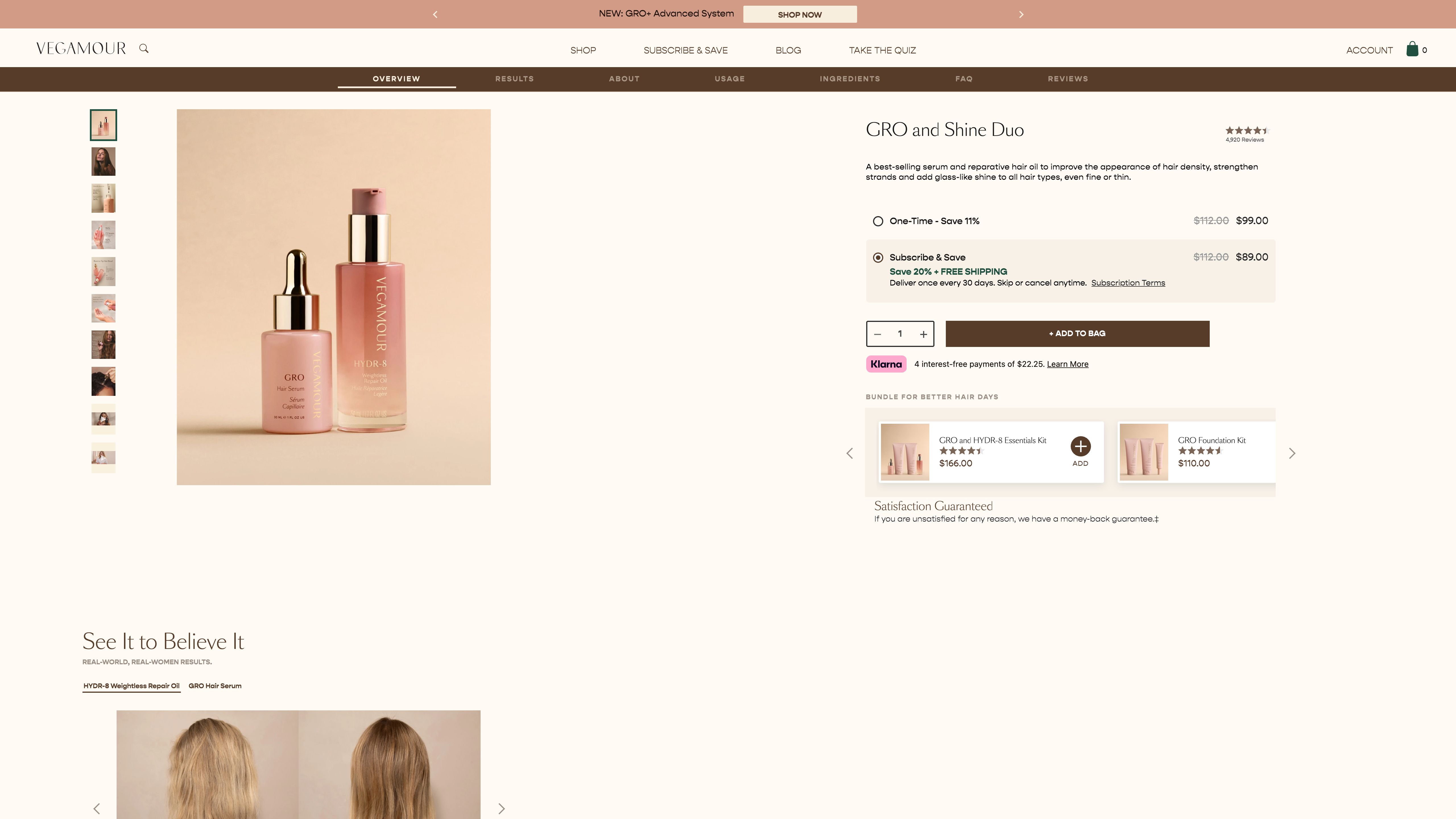Switch to the Ingredients tab
1456x819 pixels.
click(x=849, y=79)
